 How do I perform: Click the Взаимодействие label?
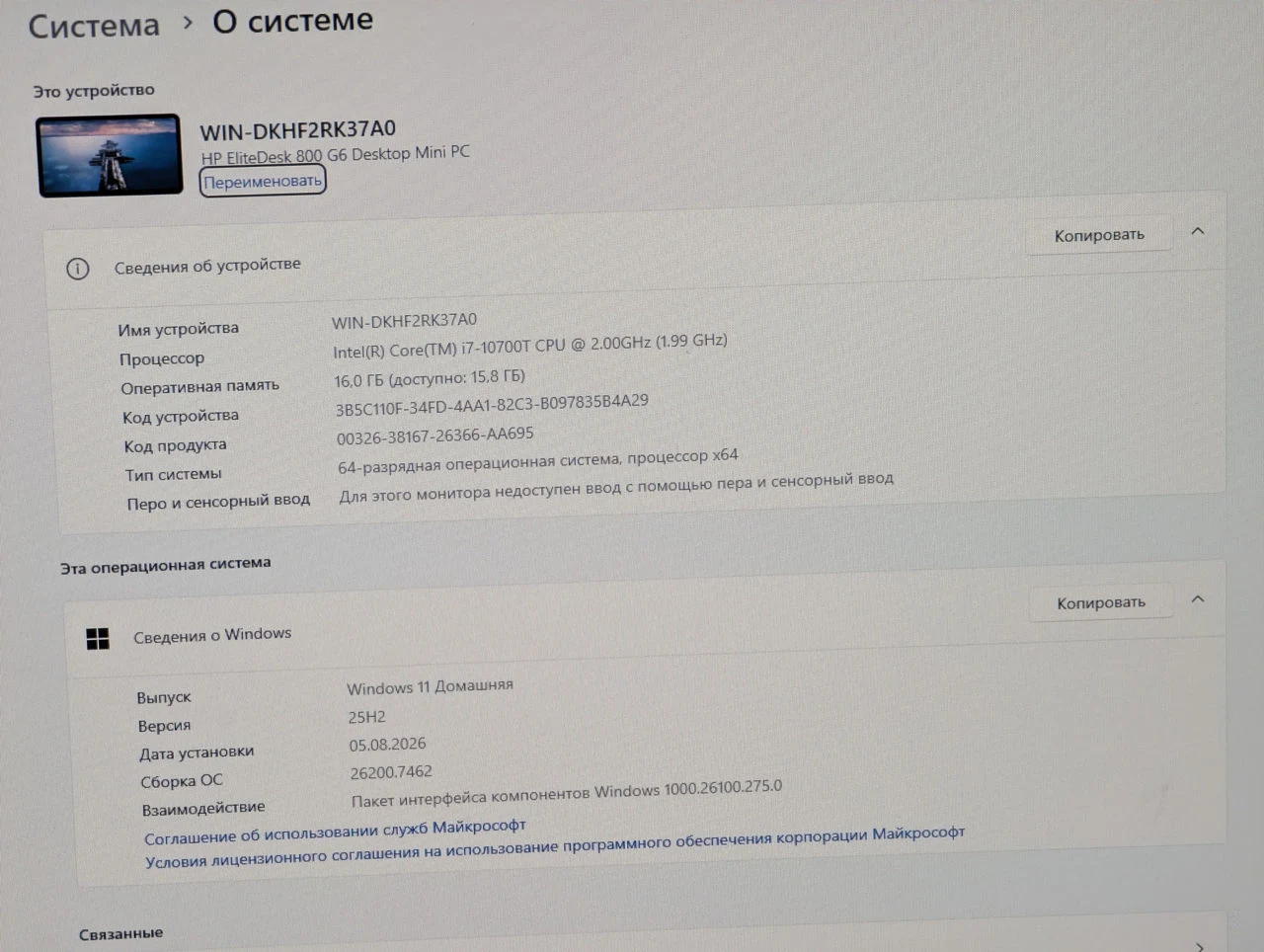click(203, 809)
